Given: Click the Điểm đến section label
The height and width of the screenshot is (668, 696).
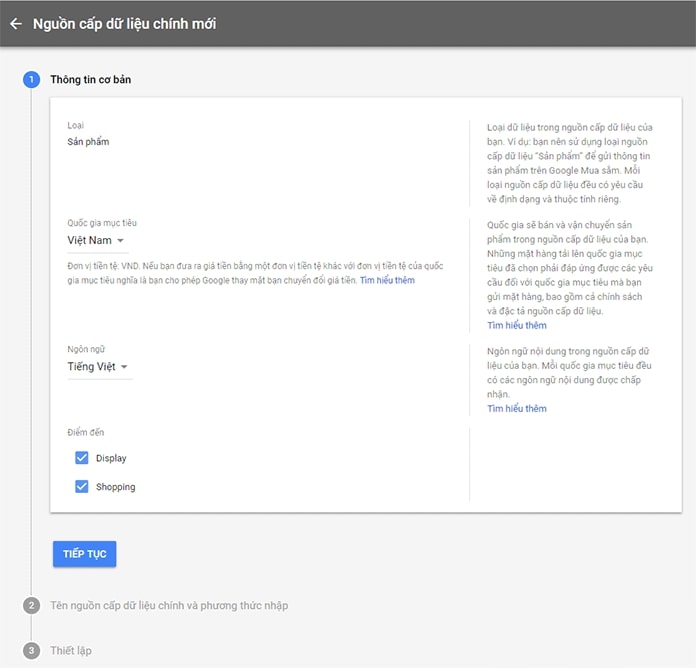Looking at the screenshot, I should pyautogui.click(x=86, y=432).
